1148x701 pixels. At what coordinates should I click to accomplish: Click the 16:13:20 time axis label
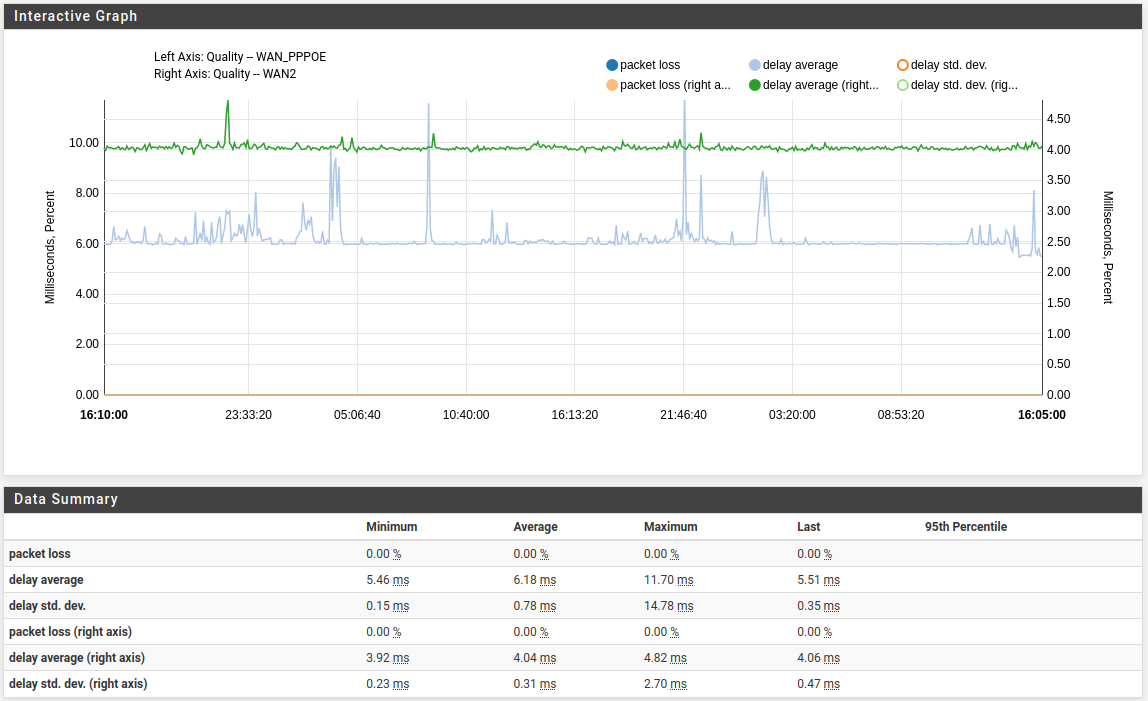[575, 415]
